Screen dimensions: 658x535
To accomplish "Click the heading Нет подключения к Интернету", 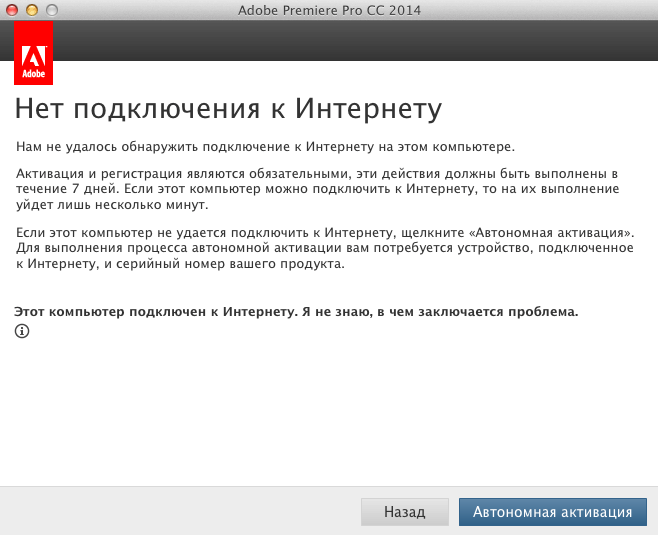I will pos(228,109).
